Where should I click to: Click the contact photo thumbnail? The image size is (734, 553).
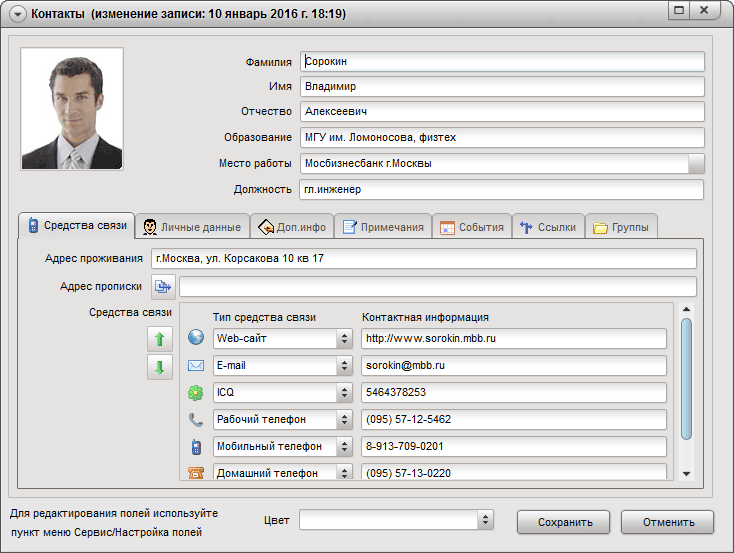(72, 109)
